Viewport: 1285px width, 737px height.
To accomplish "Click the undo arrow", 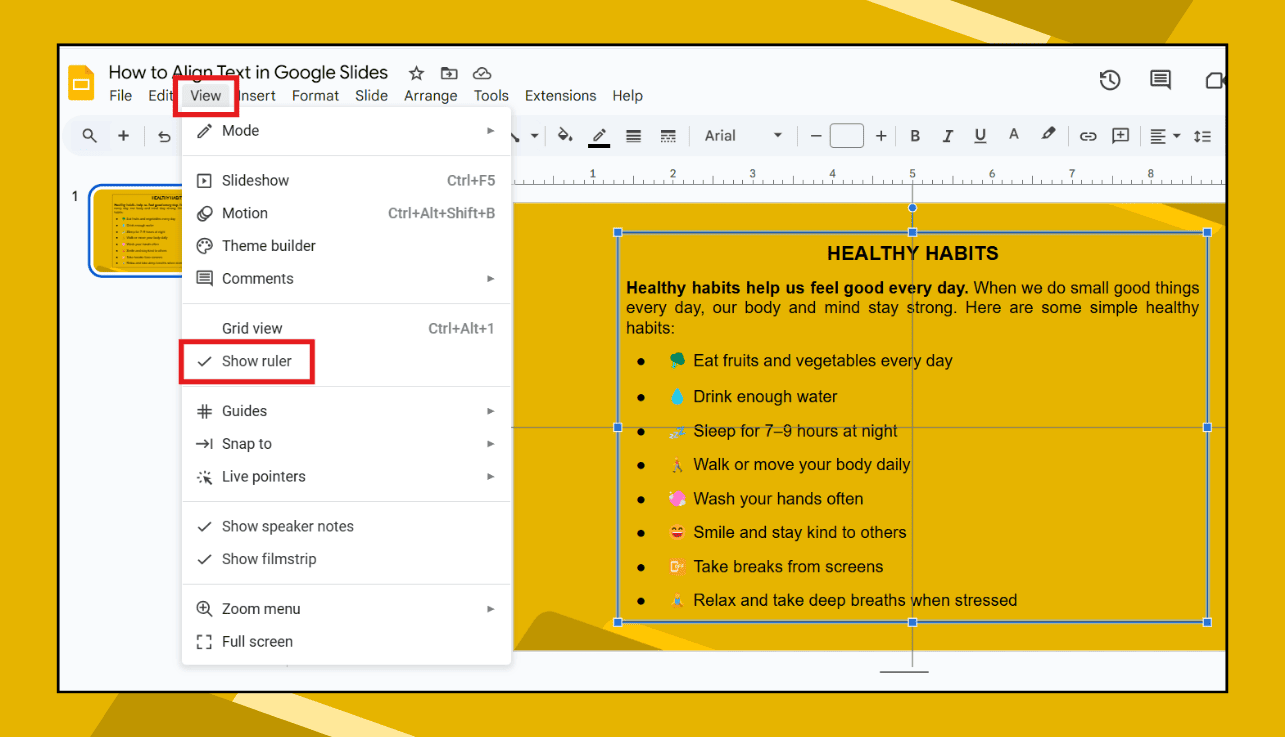I will (164, 135).
